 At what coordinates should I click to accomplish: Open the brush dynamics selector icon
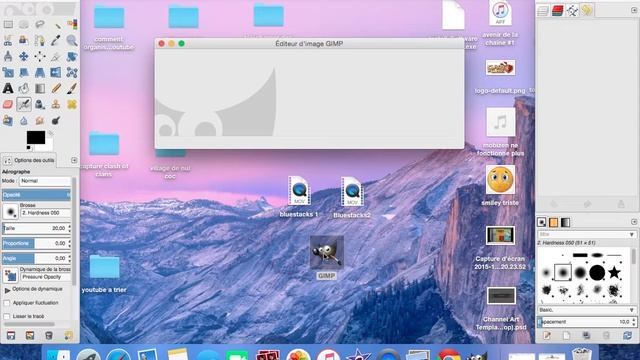(10, 275)
